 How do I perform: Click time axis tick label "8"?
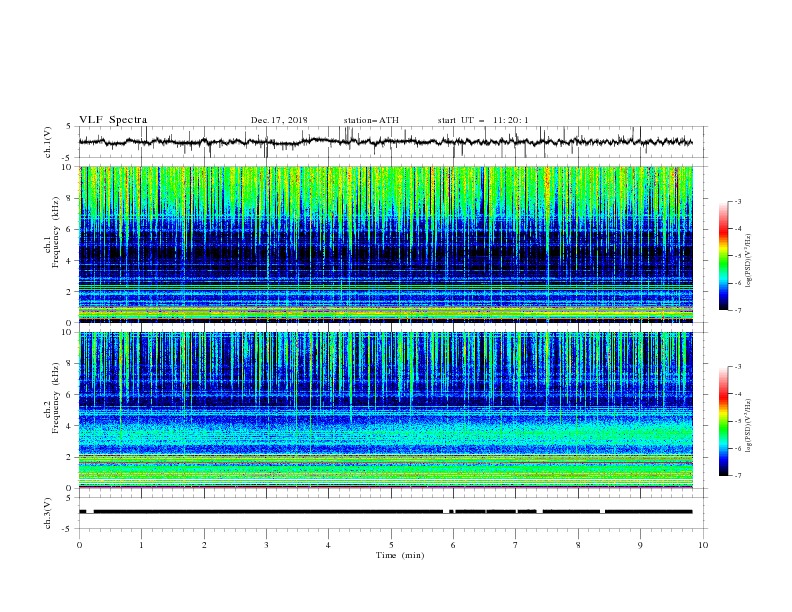(x=578, y=545)
